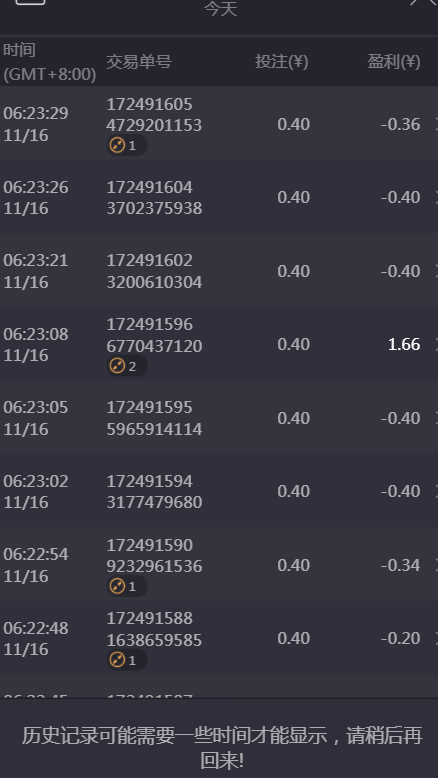Open the calendar icon at top left
The image size is (438, 778).
pyautogui.click(x=30, y=2)
